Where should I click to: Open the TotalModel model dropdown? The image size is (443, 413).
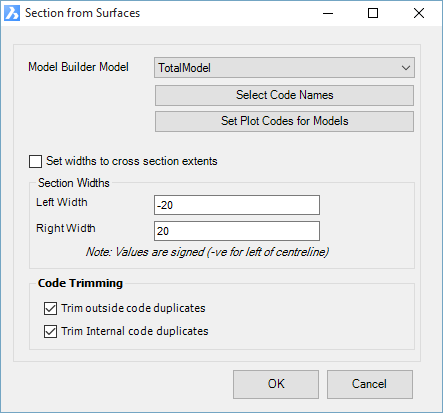pos(284,68)
